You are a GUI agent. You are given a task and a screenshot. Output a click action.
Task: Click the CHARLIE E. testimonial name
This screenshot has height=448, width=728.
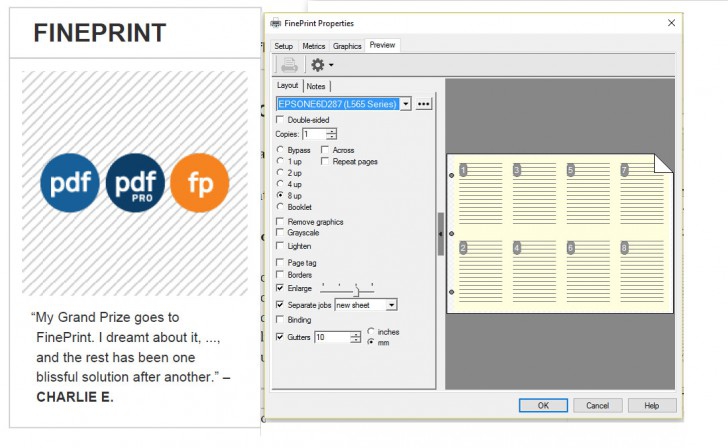tap(75, 397)
